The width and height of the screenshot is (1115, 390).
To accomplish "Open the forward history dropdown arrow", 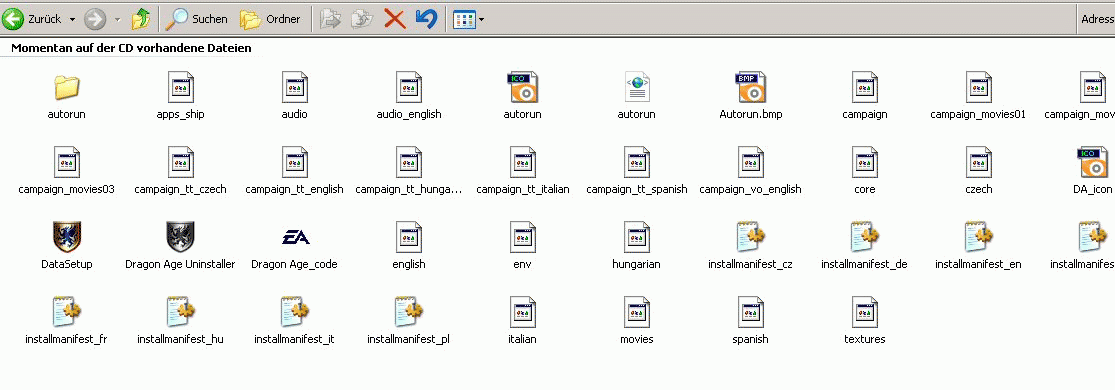I will coord(118,19).
